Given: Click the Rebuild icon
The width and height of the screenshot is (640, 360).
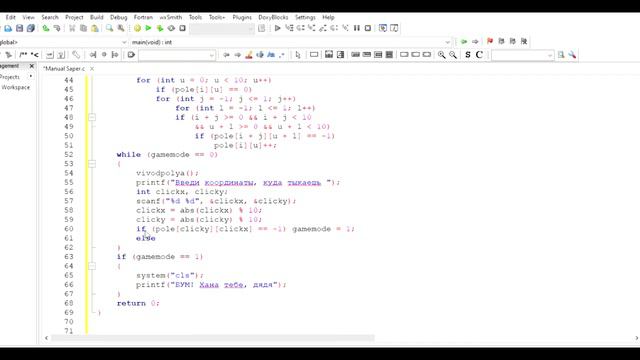Looking at the screenshot, I should (x=171, y=28).
